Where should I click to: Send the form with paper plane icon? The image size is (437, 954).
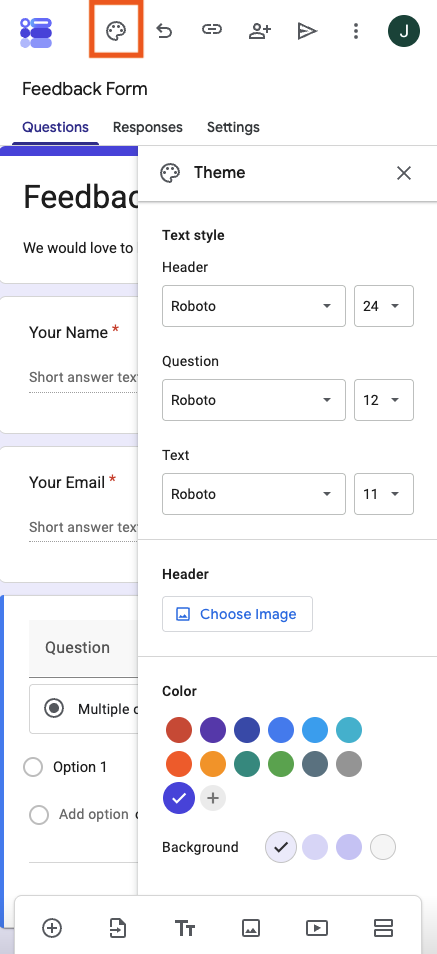307,31
